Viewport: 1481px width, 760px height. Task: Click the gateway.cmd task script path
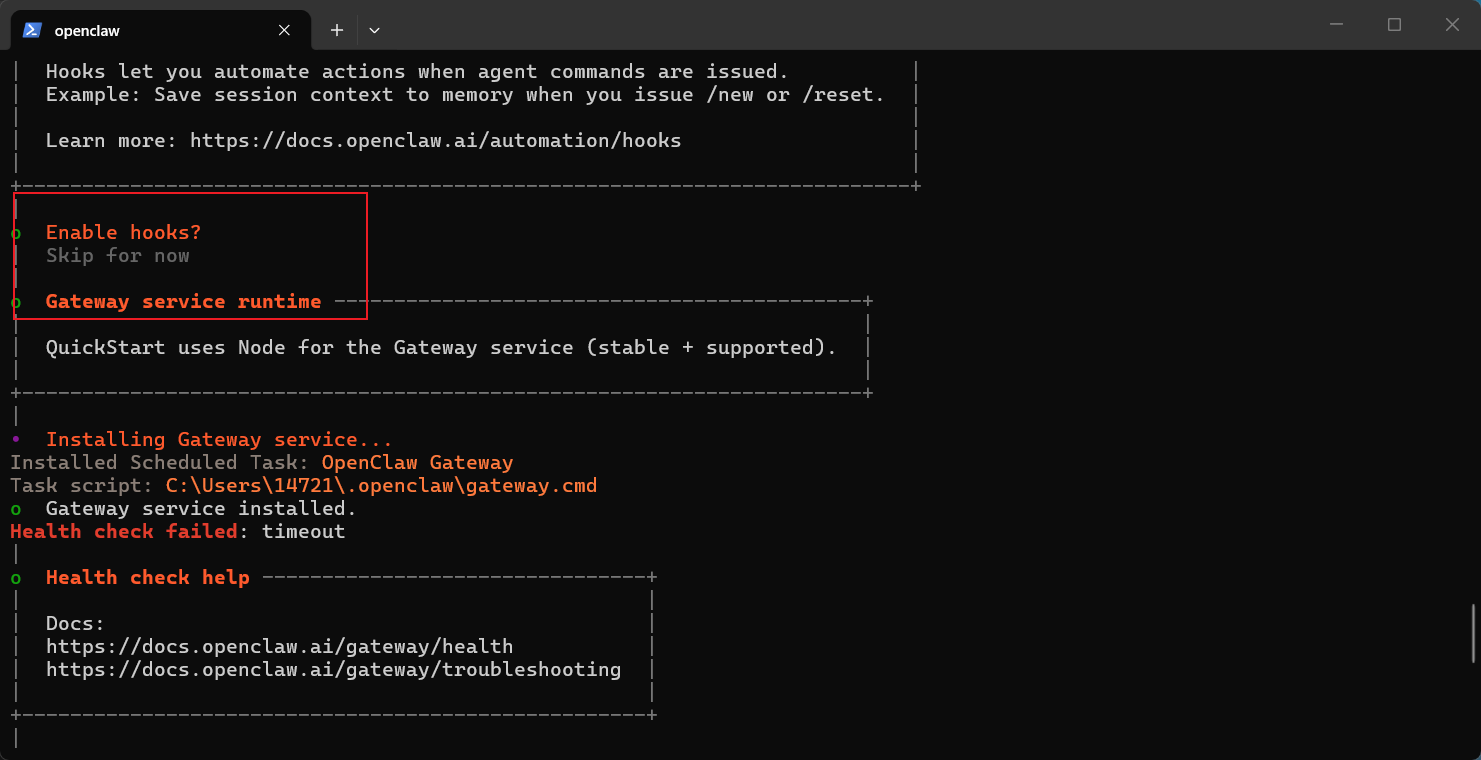point(381,485)
